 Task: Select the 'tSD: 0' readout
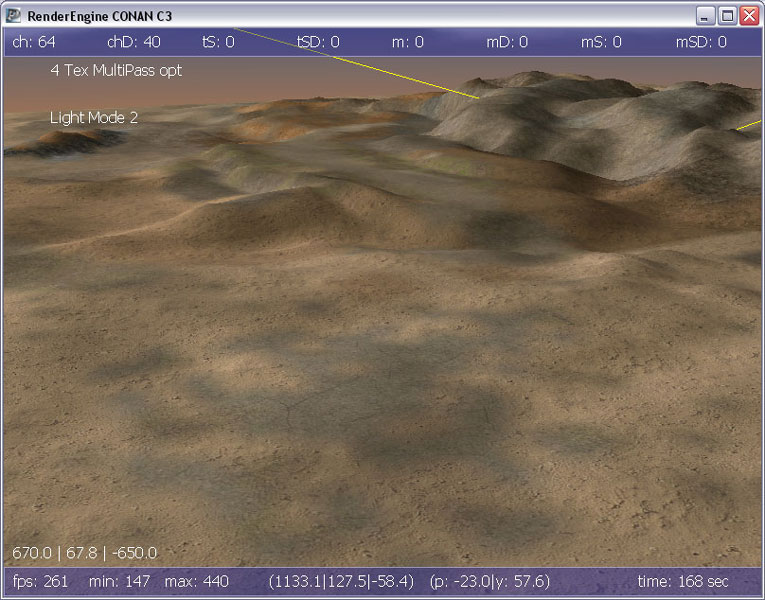318,42
